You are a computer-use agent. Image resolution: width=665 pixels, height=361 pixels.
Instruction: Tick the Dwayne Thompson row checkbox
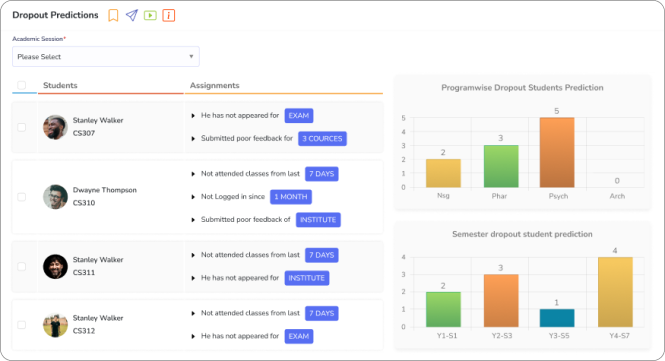pyautogui.click(x=22, y=197)
